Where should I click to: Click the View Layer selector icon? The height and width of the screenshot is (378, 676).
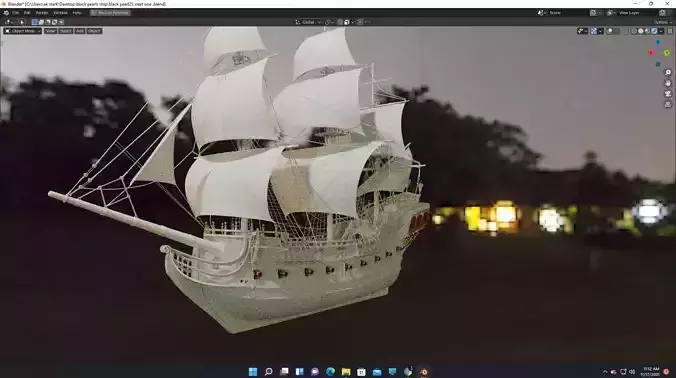click(610, 12)
